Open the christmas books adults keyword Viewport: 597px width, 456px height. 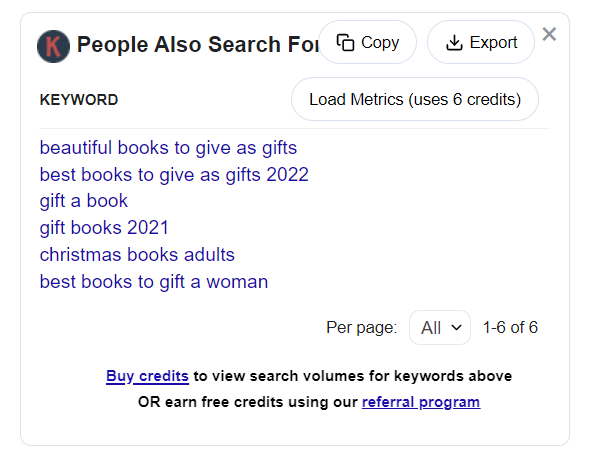137,255
